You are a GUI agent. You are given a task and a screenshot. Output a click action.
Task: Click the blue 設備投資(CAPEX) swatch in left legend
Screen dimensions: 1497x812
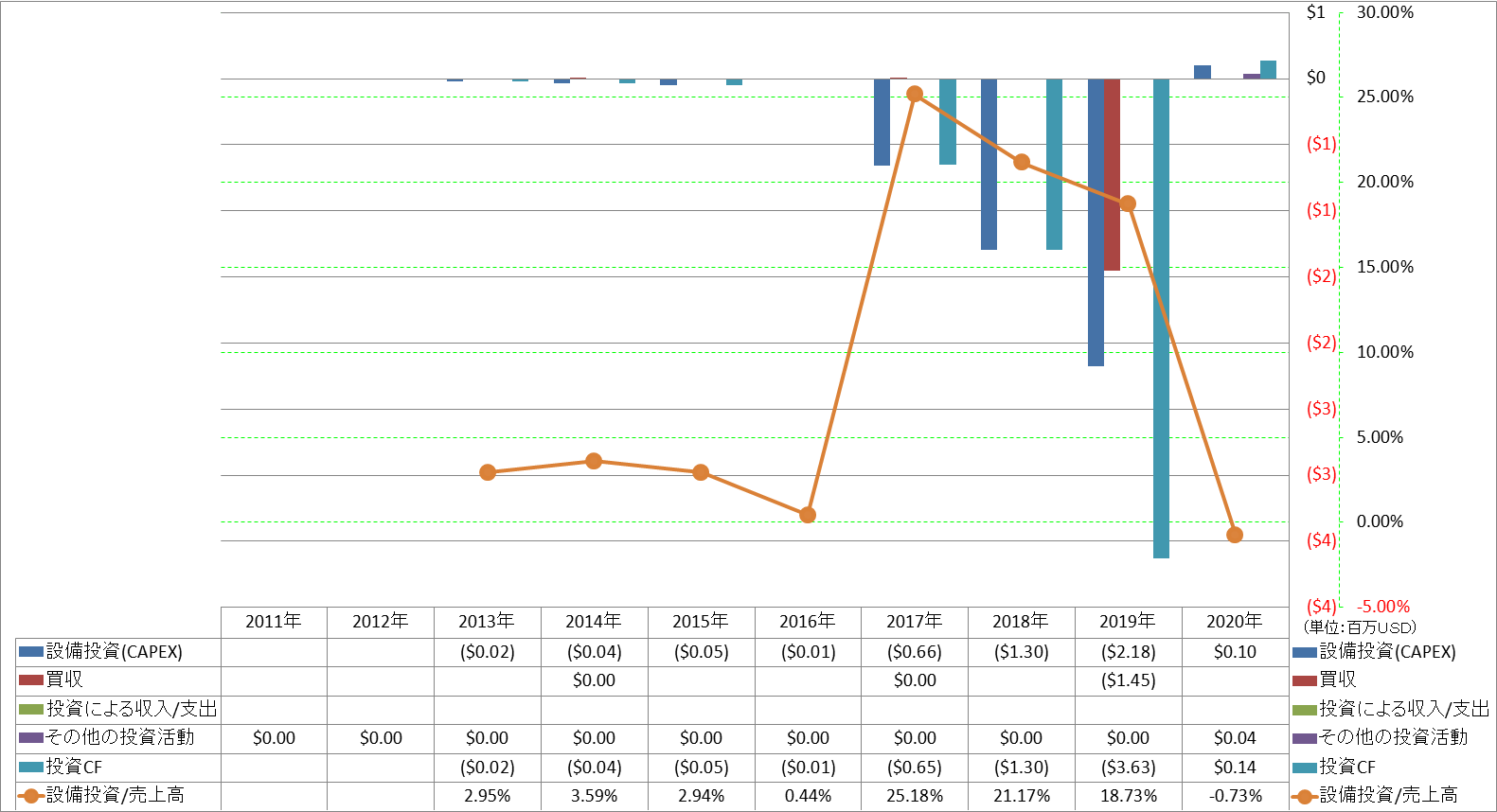point(31,652)
